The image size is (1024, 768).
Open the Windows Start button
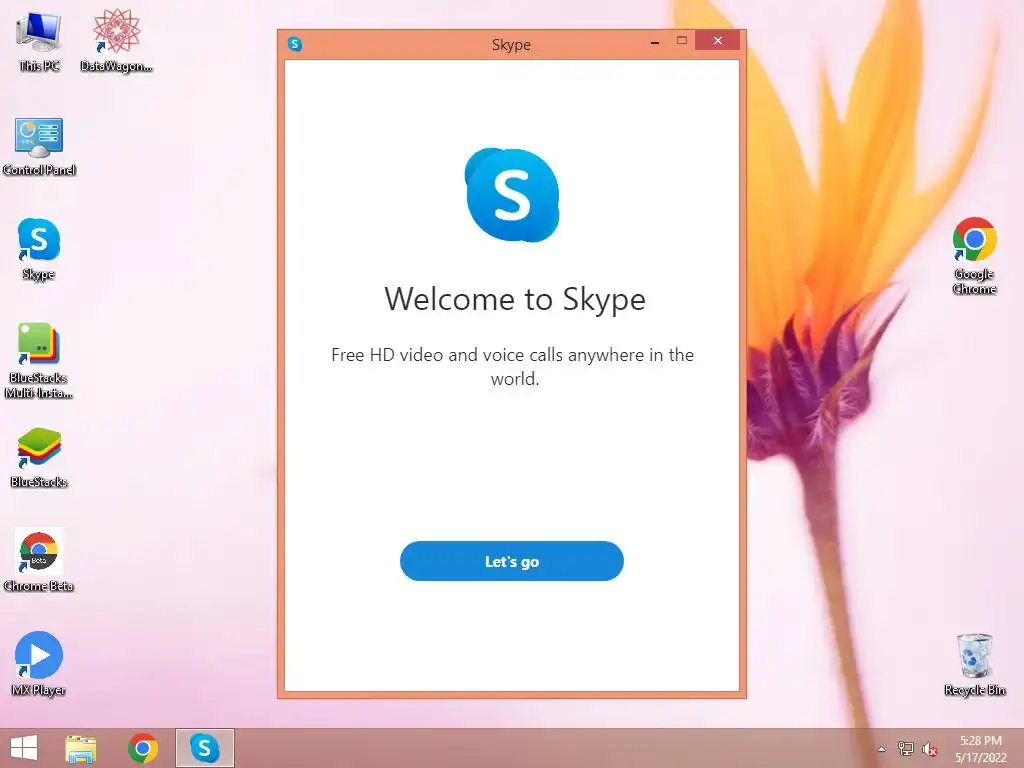coord(24,748)
